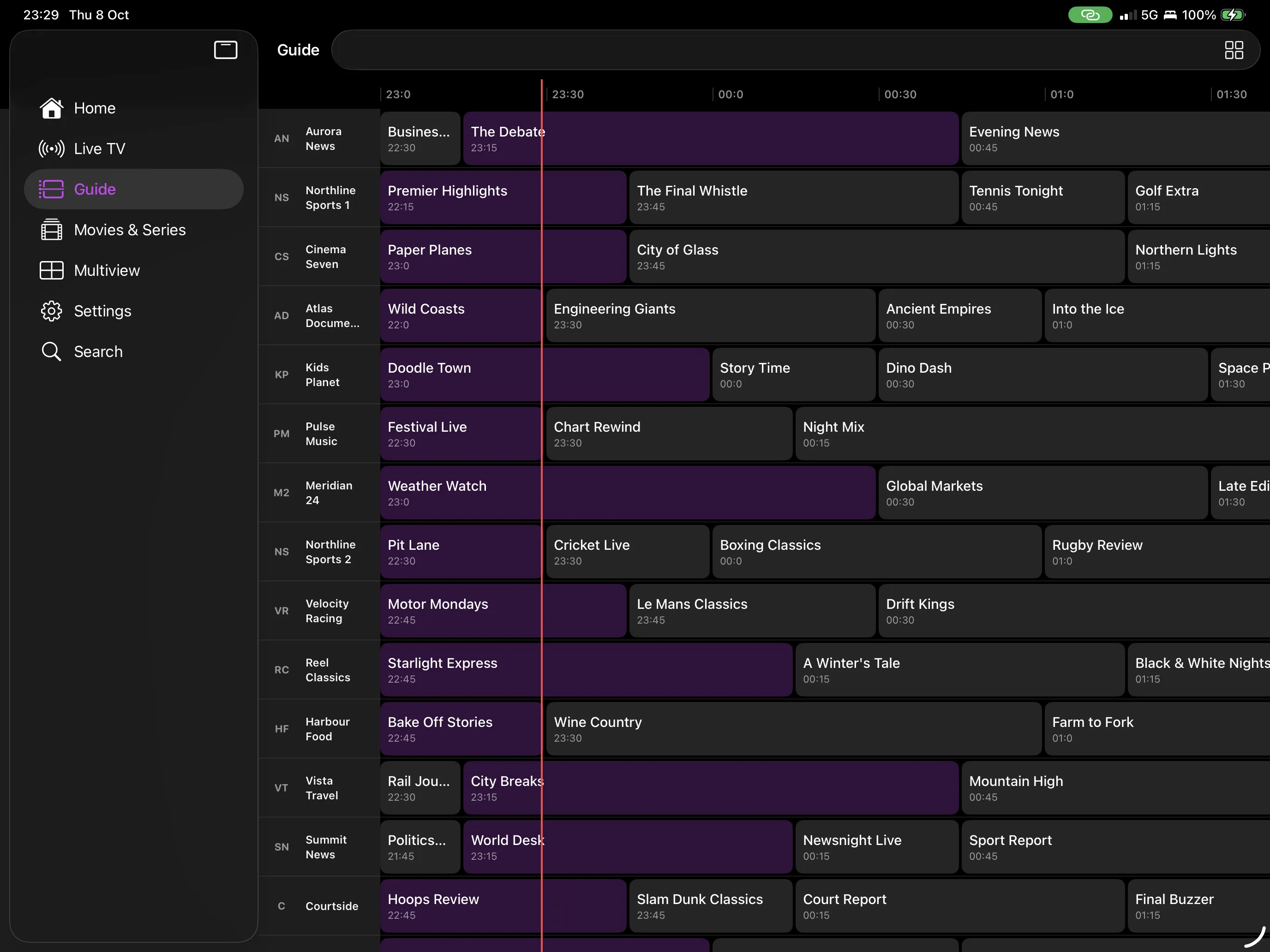Open The Debate programme on Aurora News
Screen dimensions: 1270x952
pos(711,138)
